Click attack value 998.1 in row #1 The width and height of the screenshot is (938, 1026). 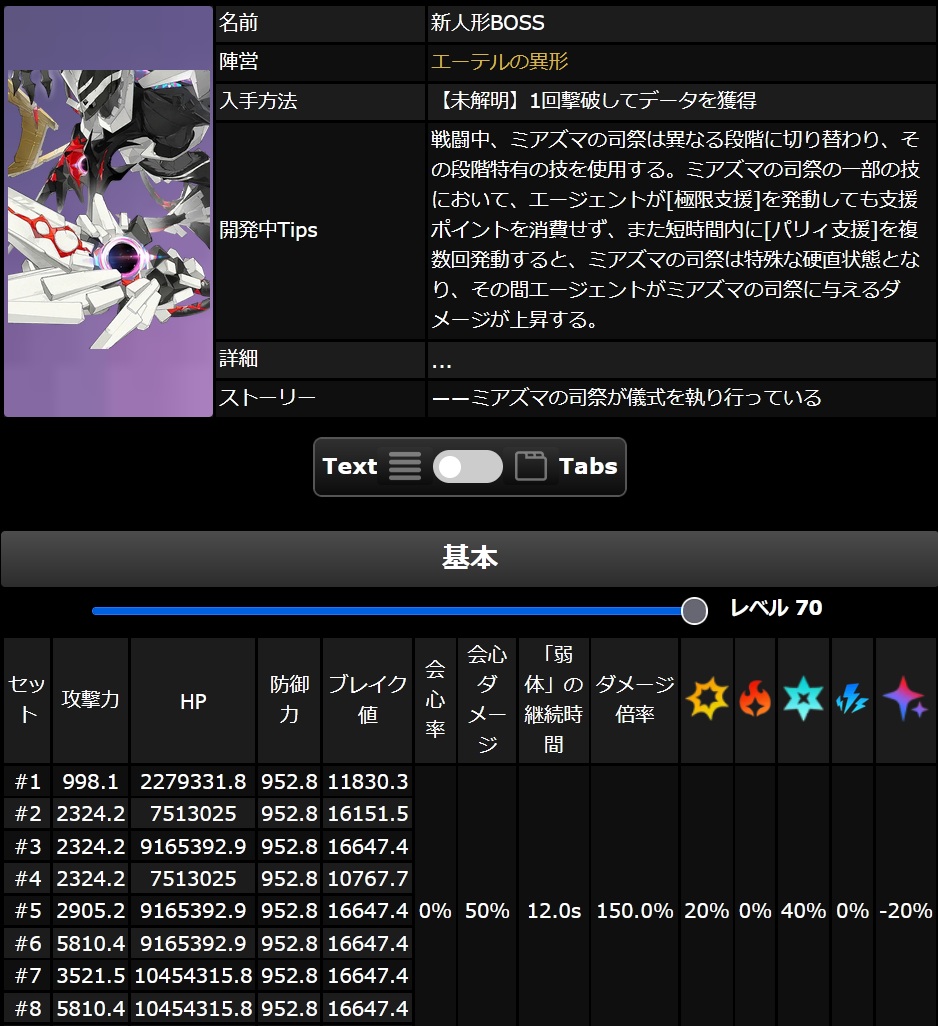pos(90,781)
